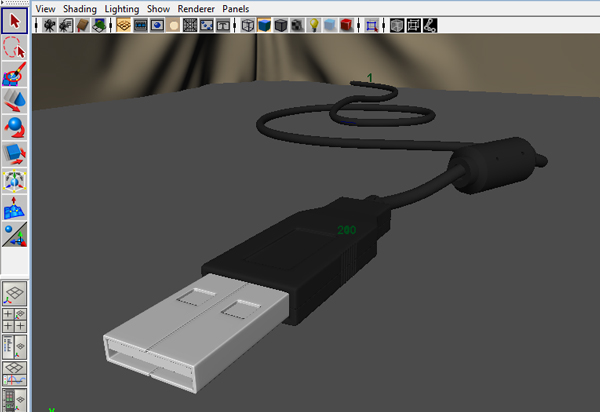600x412 pixels.
Task: Open the View menu
Action: pyautogui.click(x=46, y=8)
